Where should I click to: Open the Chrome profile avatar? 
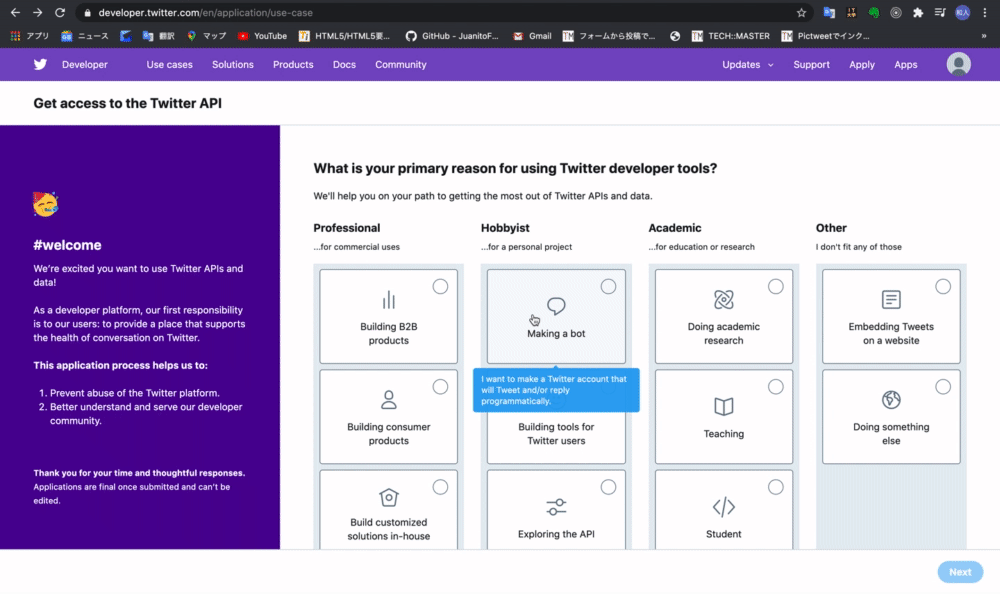pyautogui.click(x=962, y=13)
